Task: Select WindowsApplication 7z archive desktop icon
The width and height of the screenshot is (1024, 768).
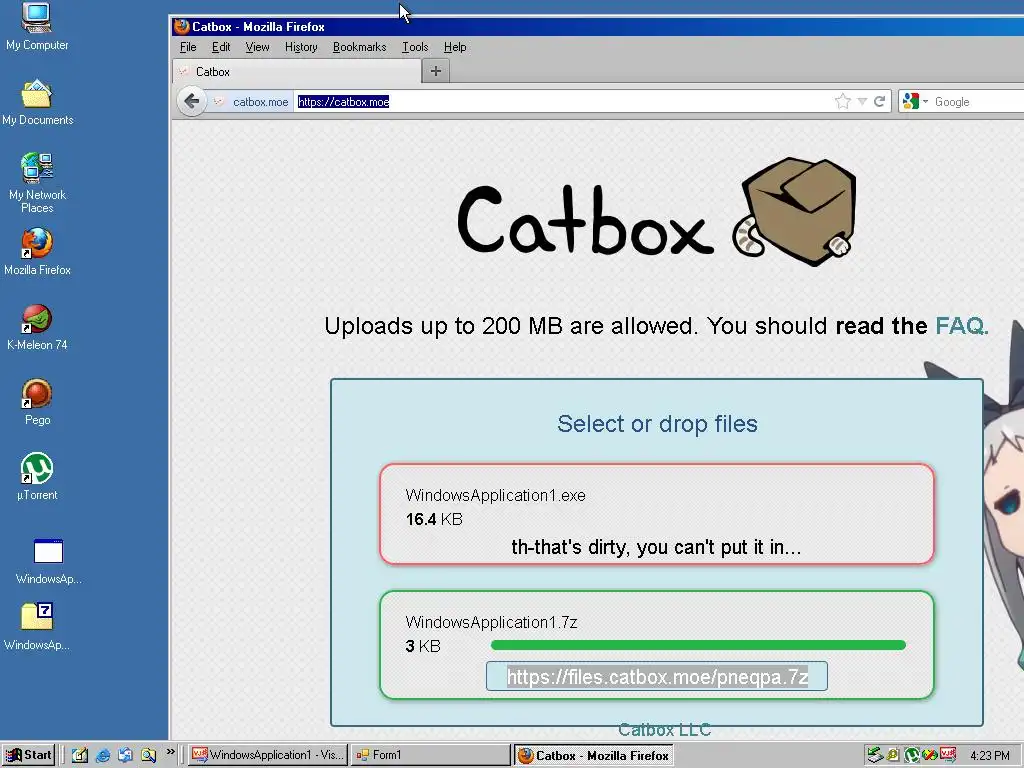Action: [x=37, y=627]
